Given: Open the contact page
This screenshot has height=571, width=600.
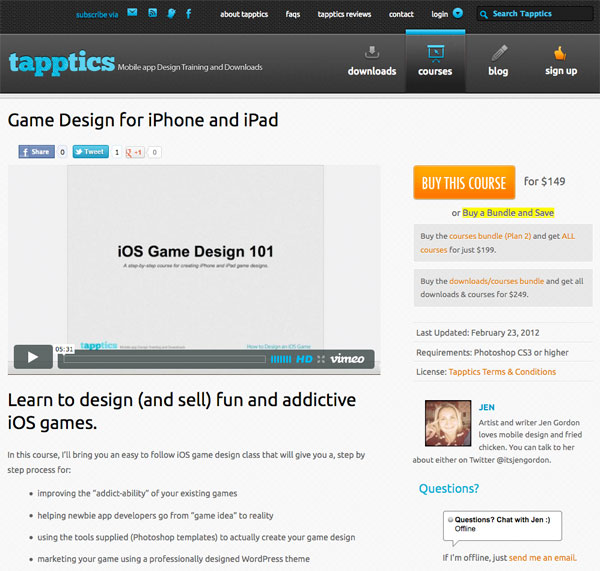Looking at the screenshot, I should [401, 15].
